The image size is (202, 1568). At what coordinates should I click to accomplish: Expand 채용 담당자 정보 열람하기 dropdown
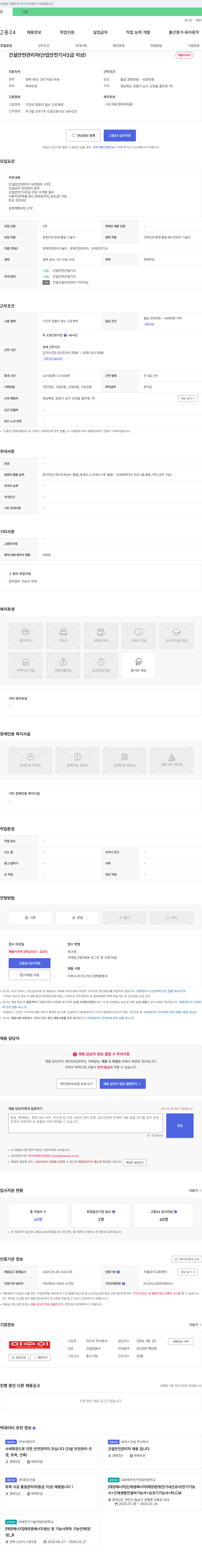(123, 1084)
